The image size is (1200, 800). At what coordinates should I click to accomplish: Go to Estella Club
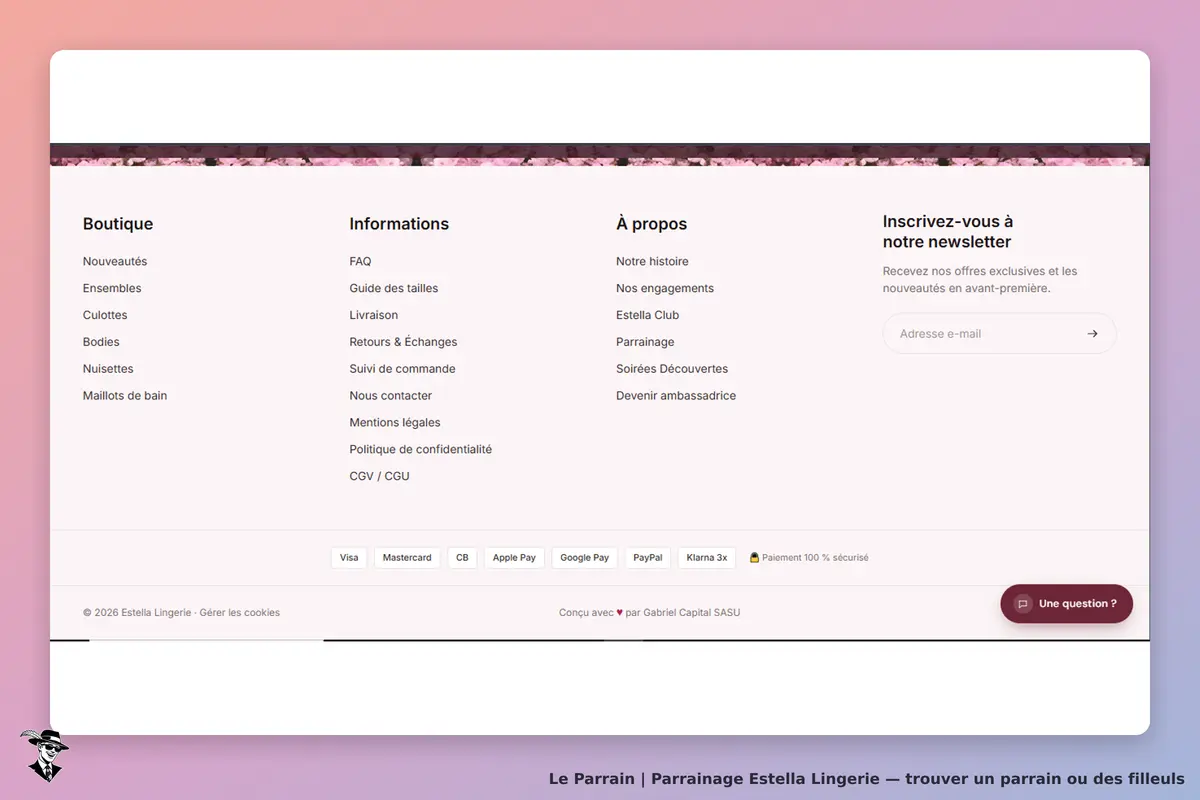pos(648,315)
